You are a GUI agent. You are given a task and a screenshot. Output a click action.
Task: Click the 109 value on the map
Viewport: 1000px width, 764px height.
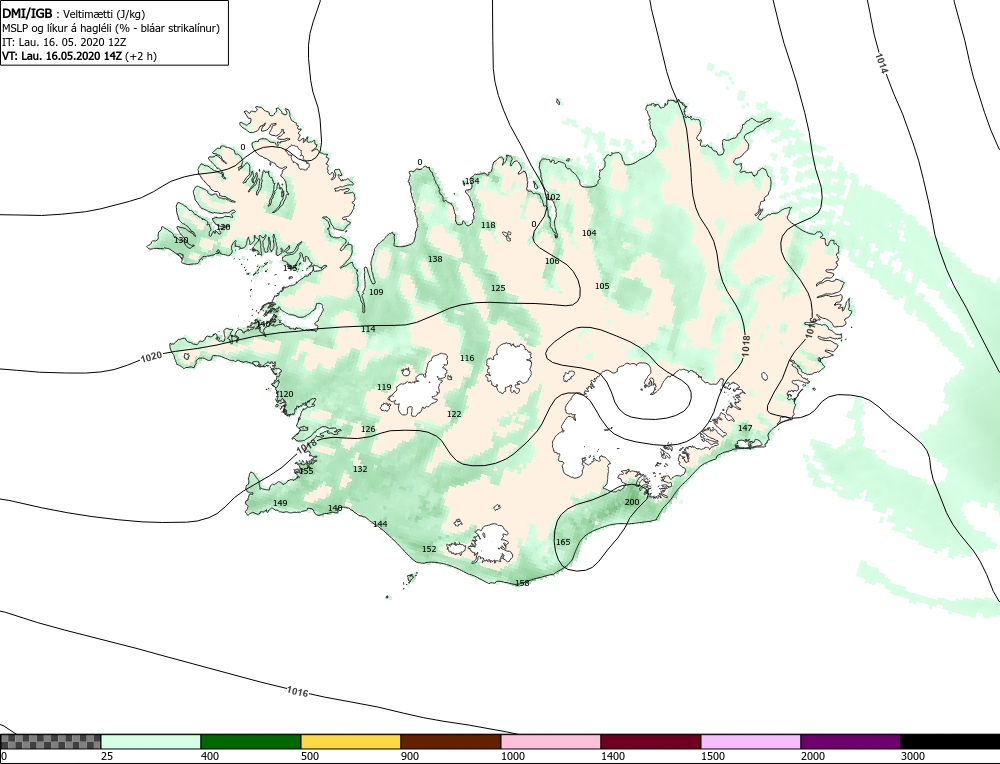[376, 292]
